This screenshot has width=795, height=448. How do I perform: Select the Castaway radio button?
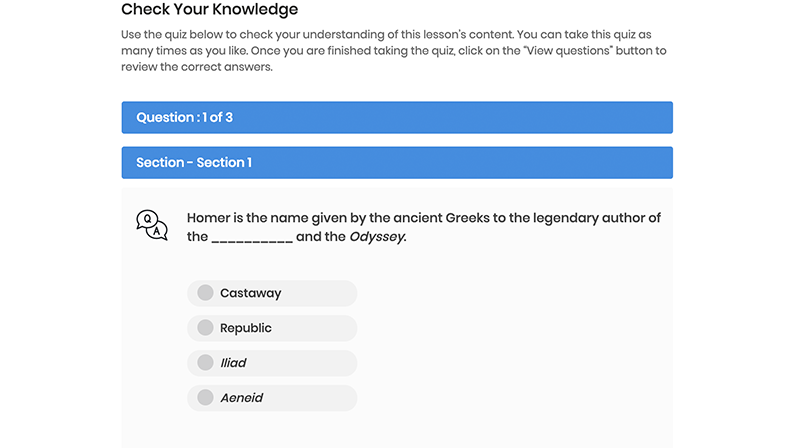(205, 292)
